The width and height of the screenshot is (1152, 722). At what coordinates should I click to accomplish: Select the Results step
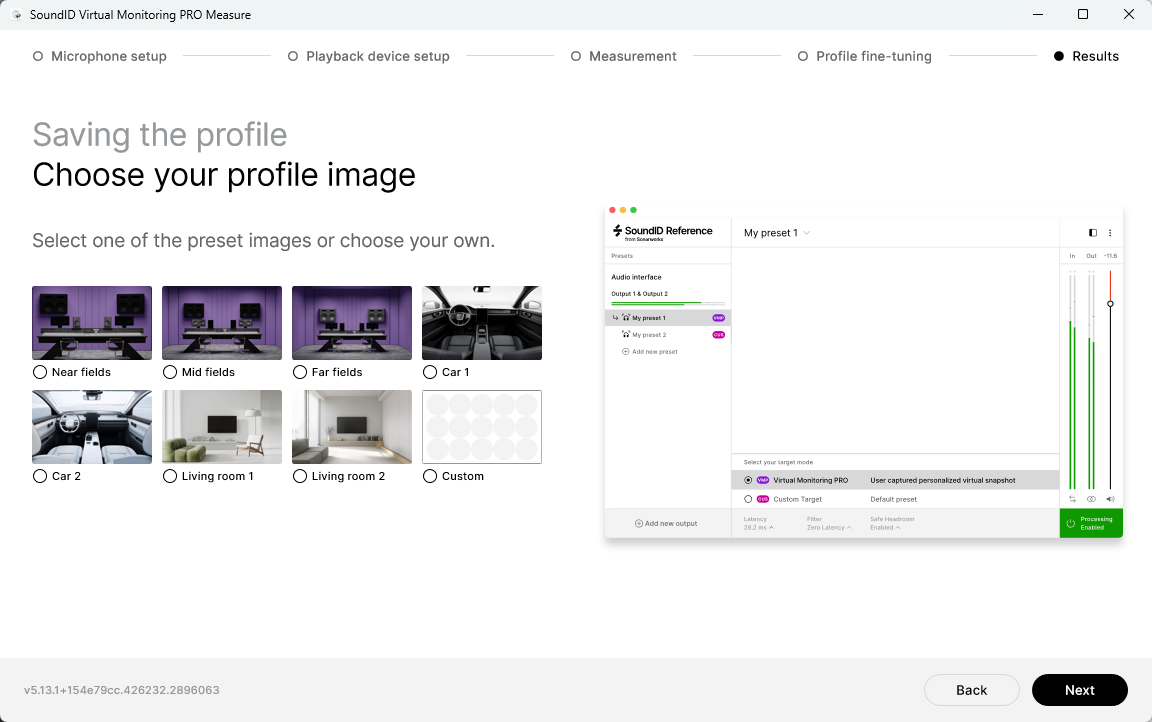tap(1086, 56)
